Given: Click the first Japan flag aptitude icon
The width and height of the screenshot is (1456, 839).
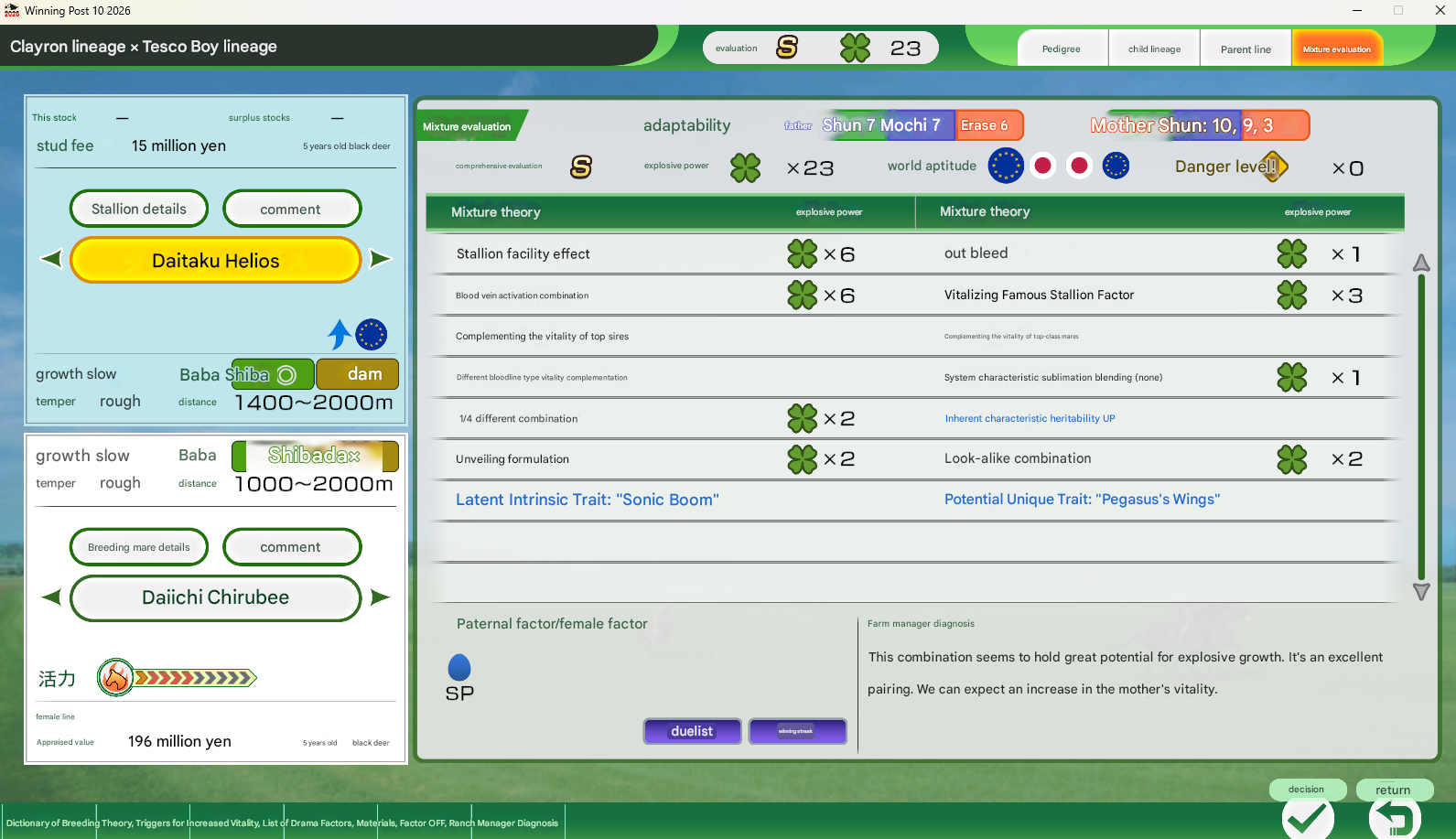Looking at the screenshot, I should (x=1042, y=166).
